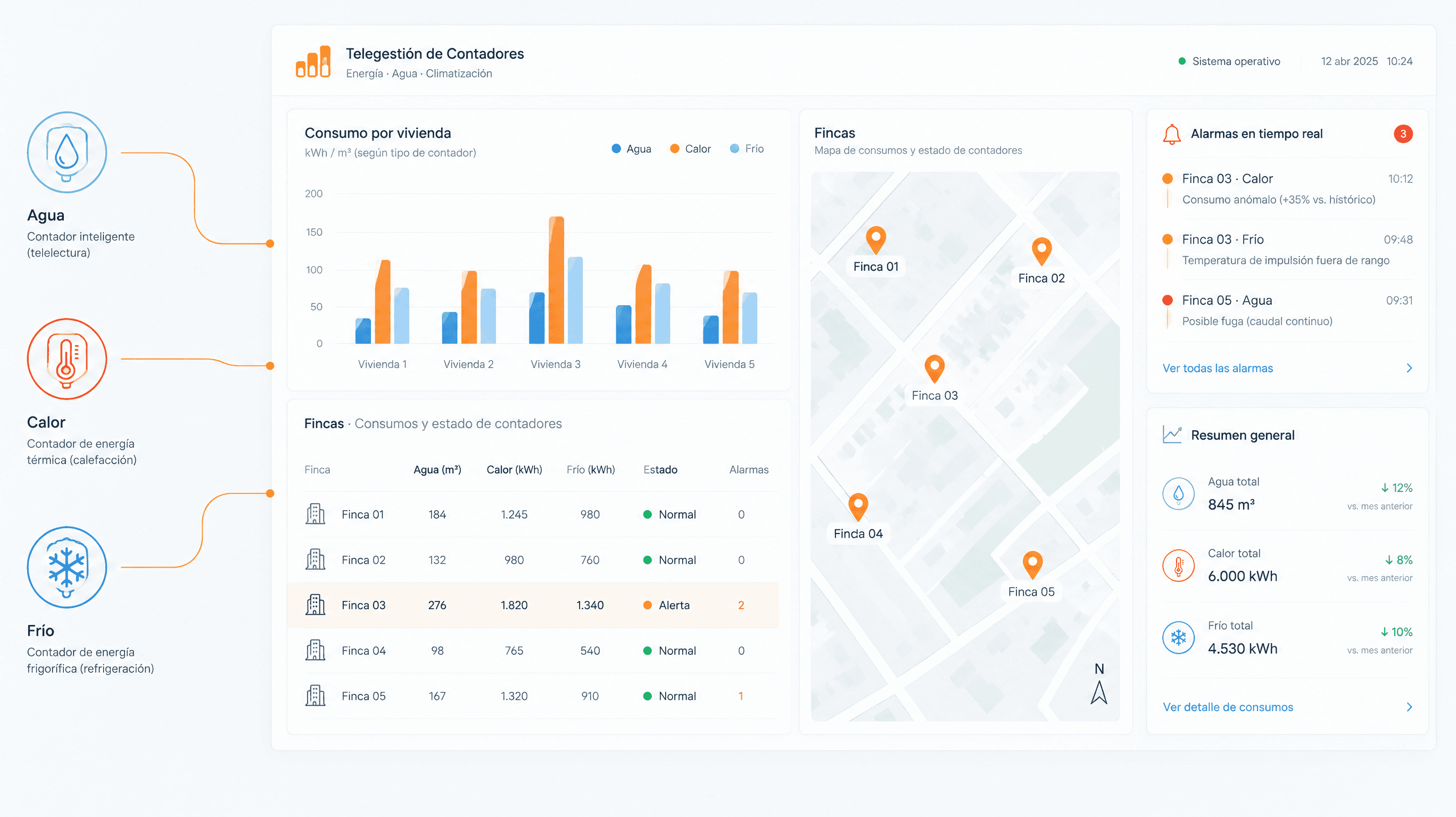The height and width of the screenshot is (817, 1456).
Task: Click the orange bar-chart app logo
Action: pyautogui.click(x=313, y=62)
